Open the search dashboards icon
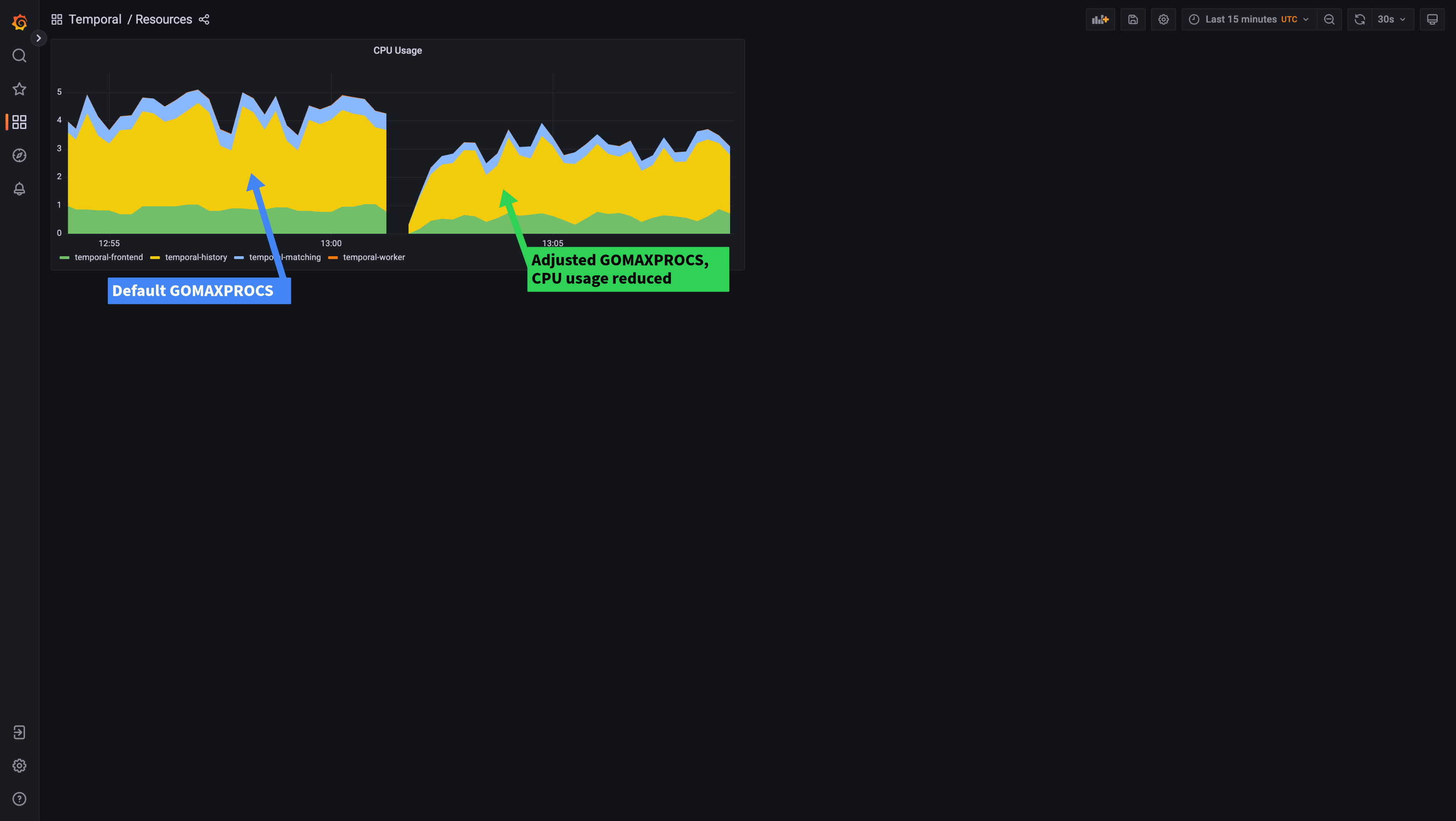The width and height of the screenshot is (1456, 821). click(x=19, y=55)
